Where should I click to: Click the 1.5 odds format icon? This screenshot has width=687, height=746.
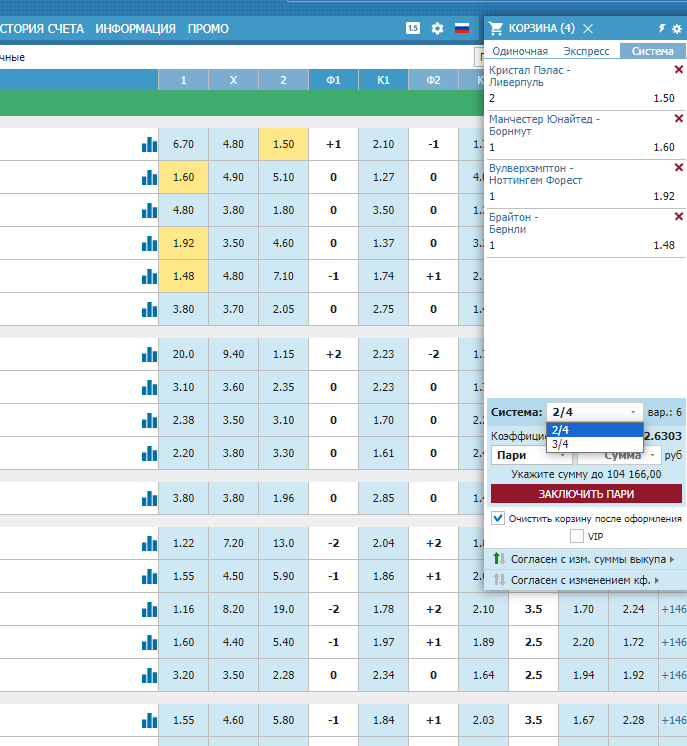click(x=412, y=29)
